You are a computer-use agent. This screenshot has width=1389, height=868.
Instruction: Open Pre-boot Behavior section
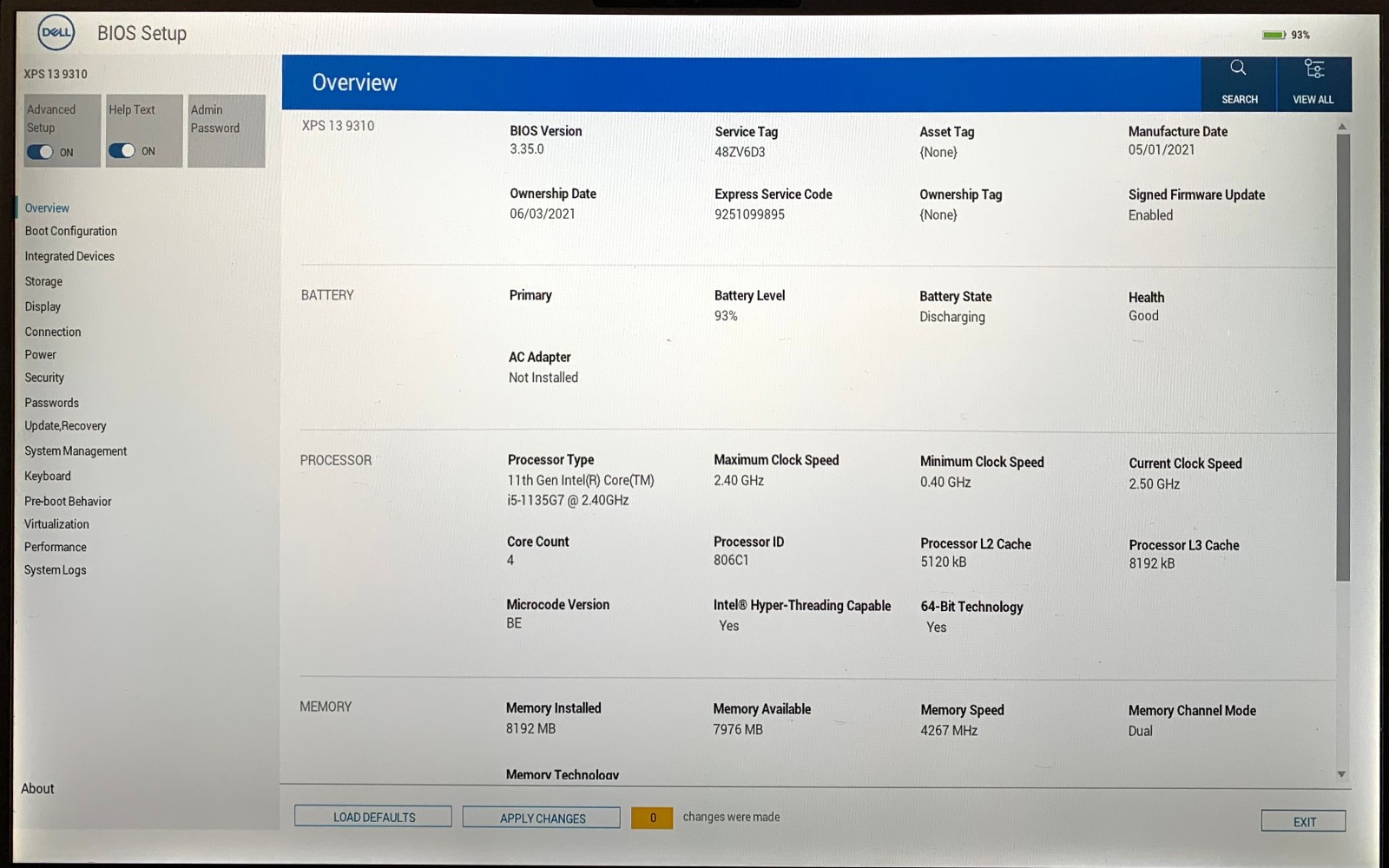pyautogui.click(x=68, y=501)
